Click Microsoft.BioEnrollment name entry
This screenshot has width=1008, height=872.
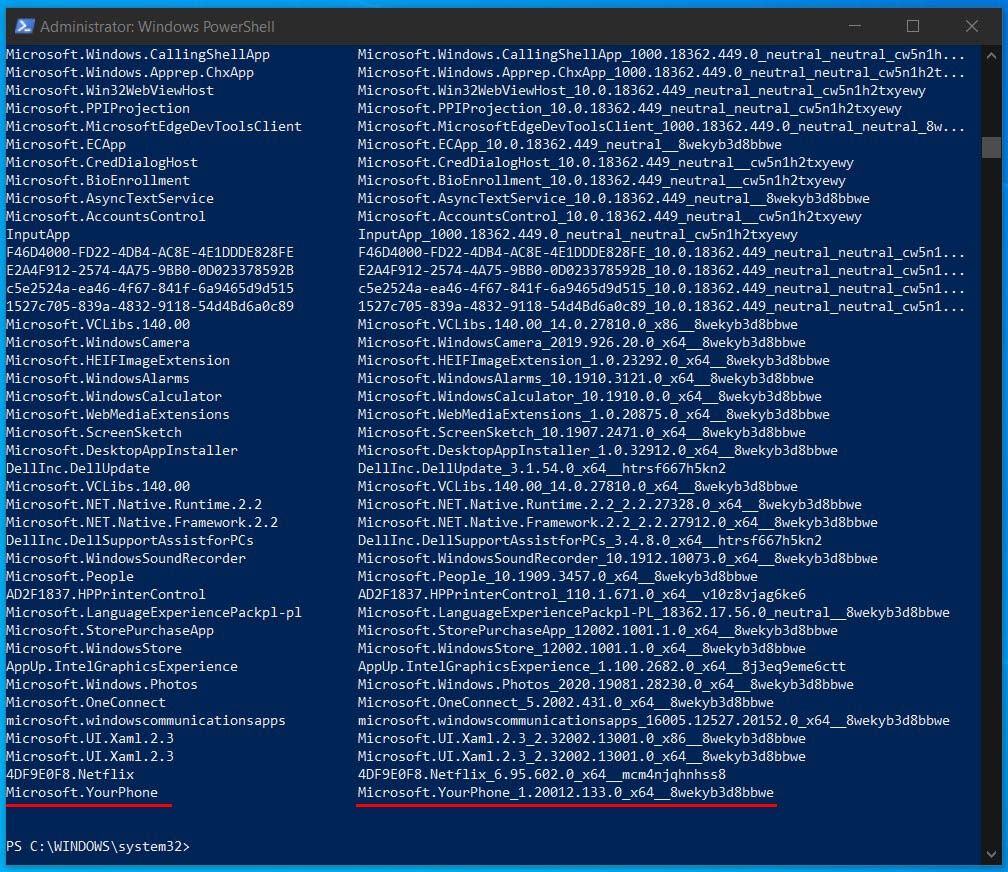tap(98, 180)
